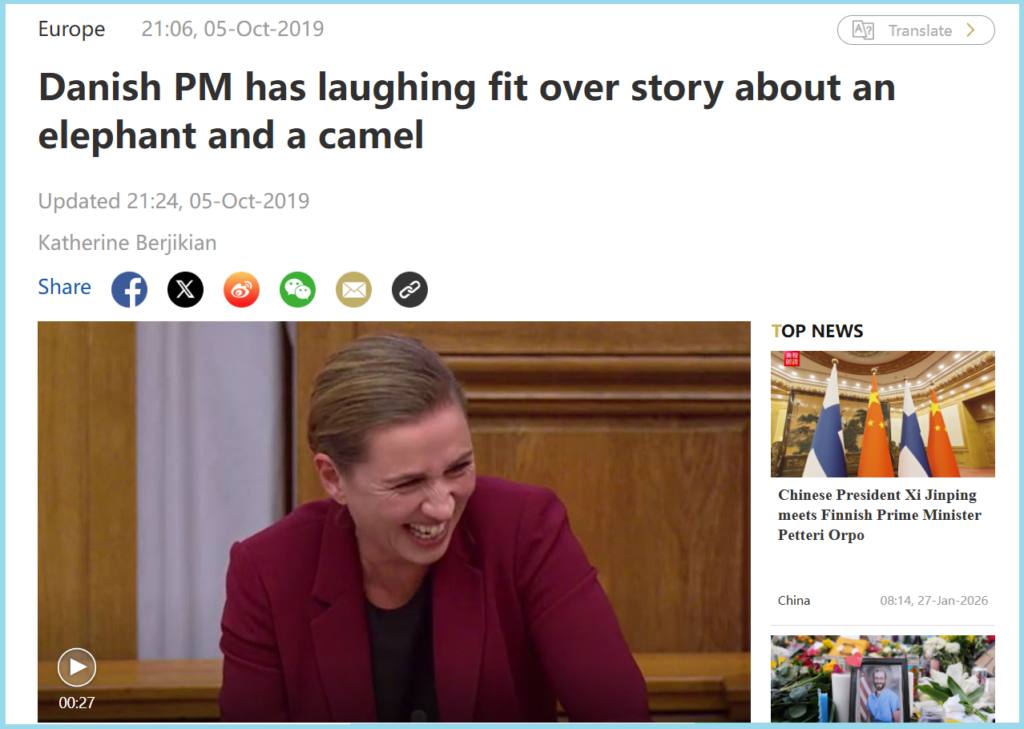Image resolution: width=1024 pixels, height=729 pixels.
Task: Share article on Weibo
Action: (x=241, y=290)
